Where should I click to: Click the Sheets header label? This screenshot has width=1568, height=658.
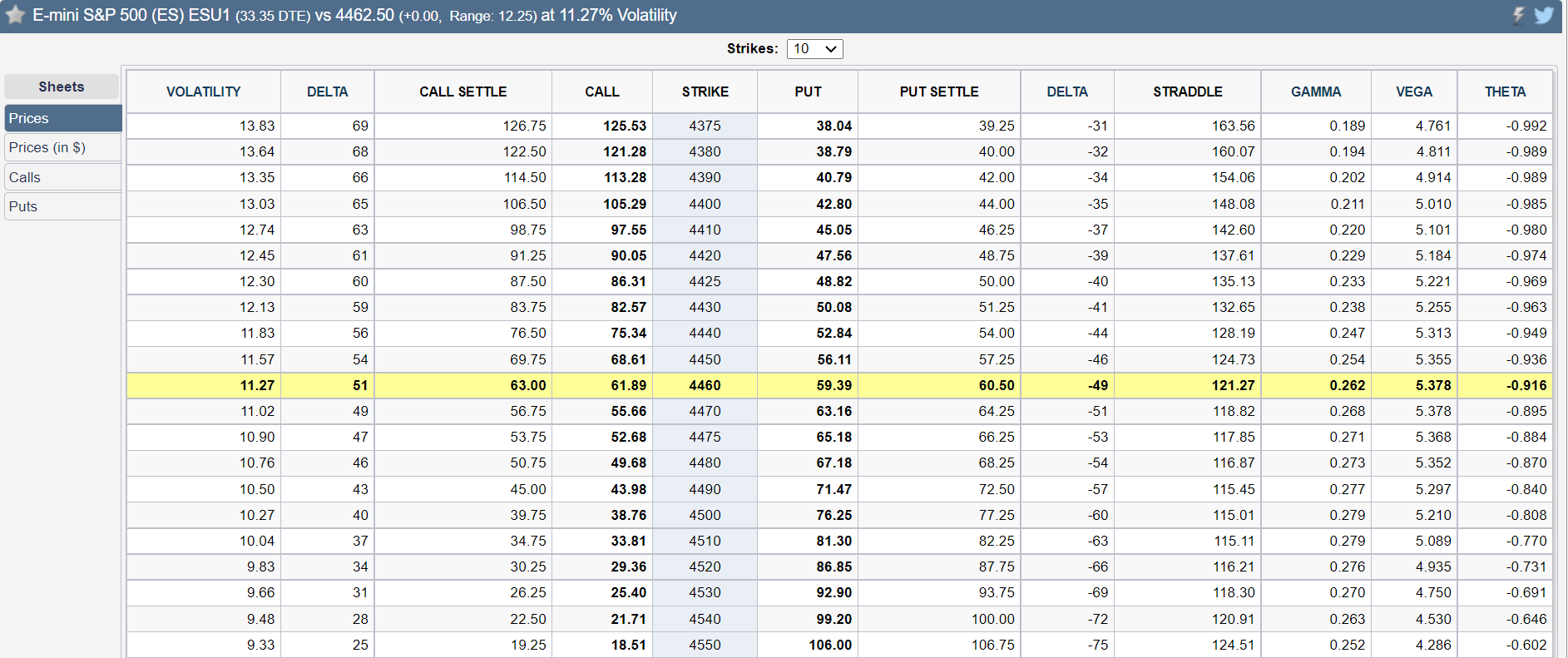click(x=62, y=87)
